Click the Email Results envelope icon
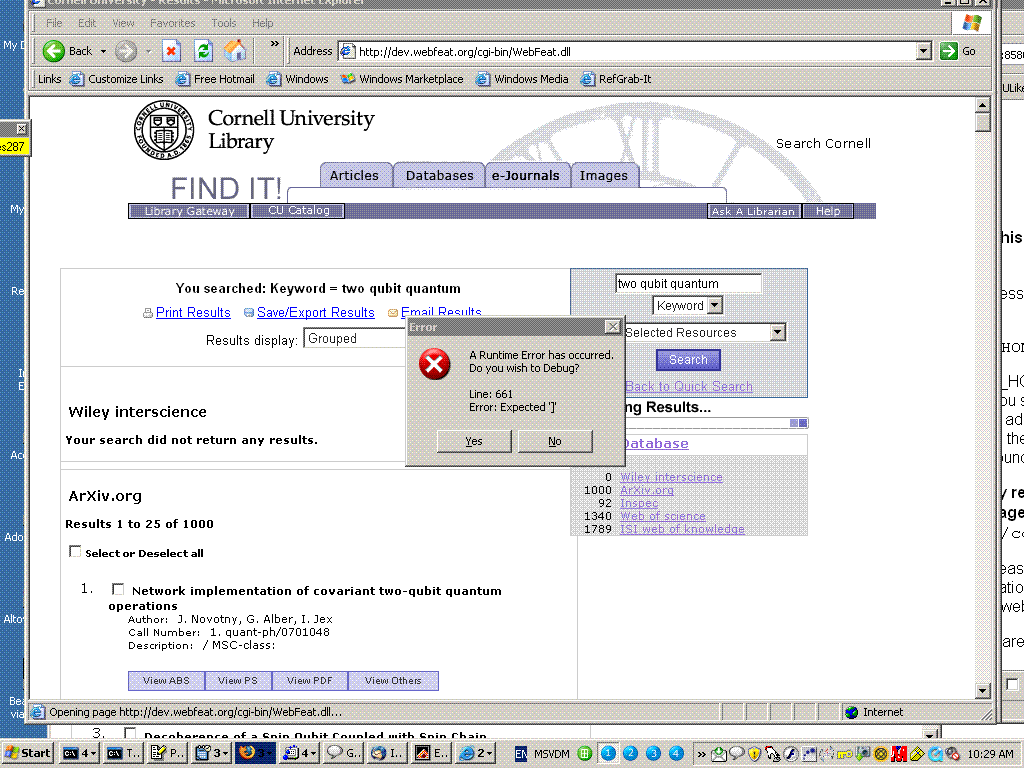The width and height of the screenshot is (1024, 768). click(392, 313)
